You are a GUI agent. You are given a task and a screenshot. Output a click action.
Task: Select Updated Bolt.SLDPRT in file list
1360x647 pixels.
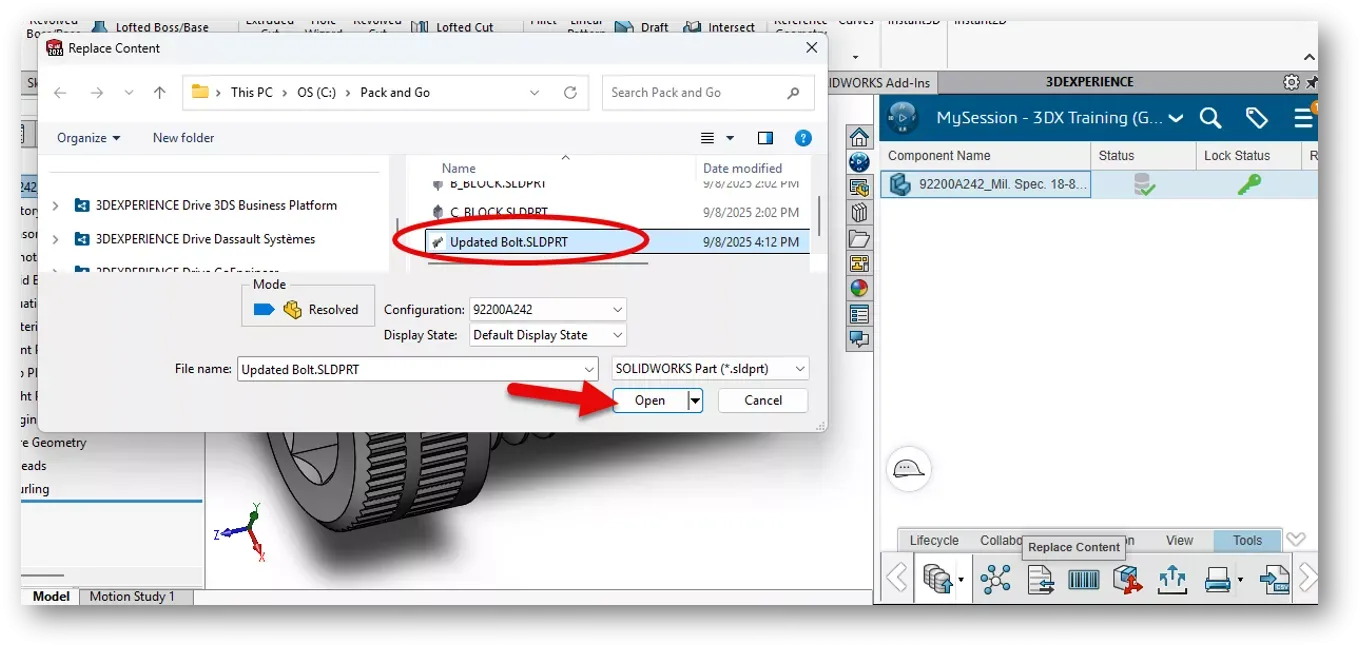(617, 241)
